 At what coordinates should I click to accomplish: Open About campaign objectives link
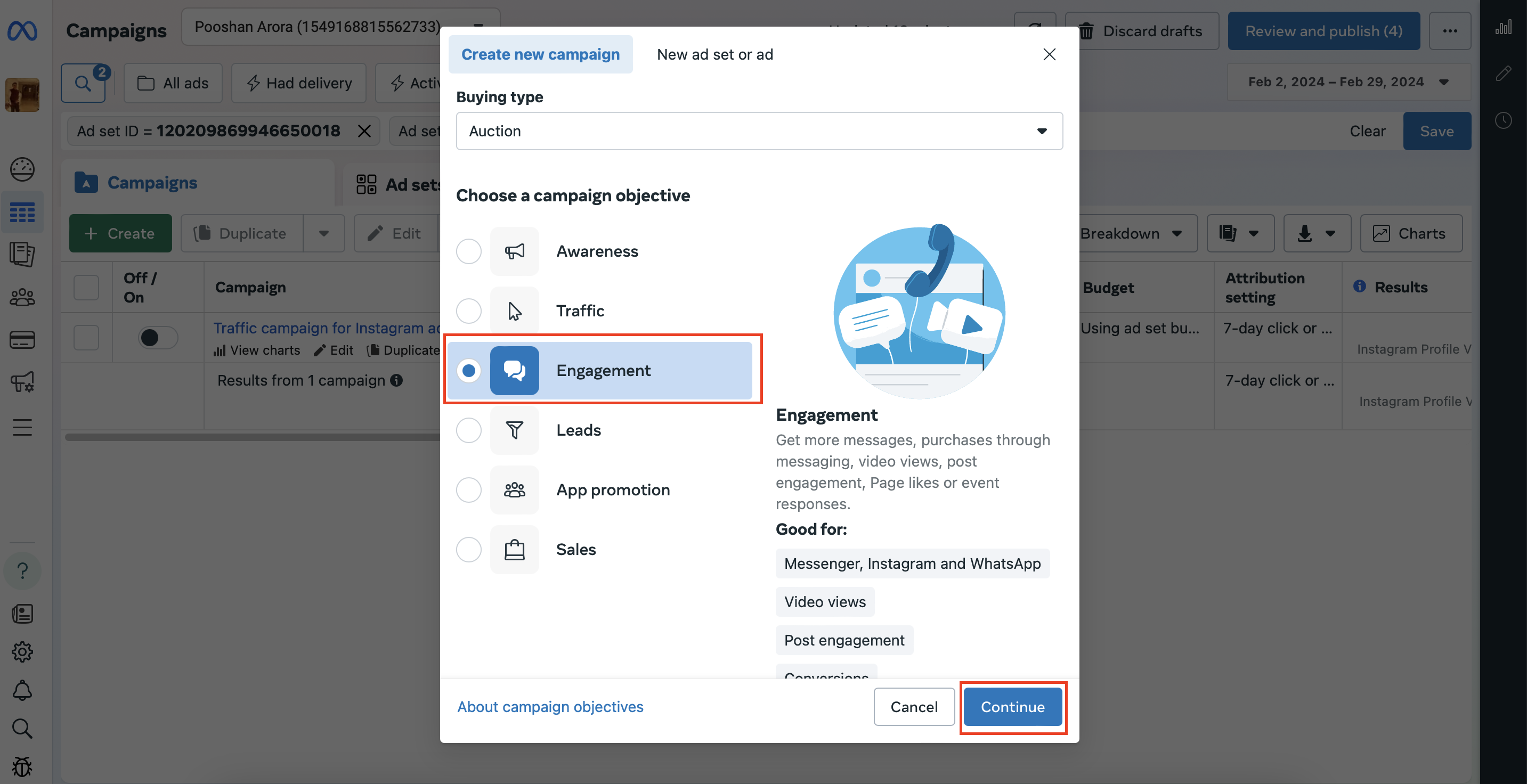pyautogui.click(x=550, y=707)
